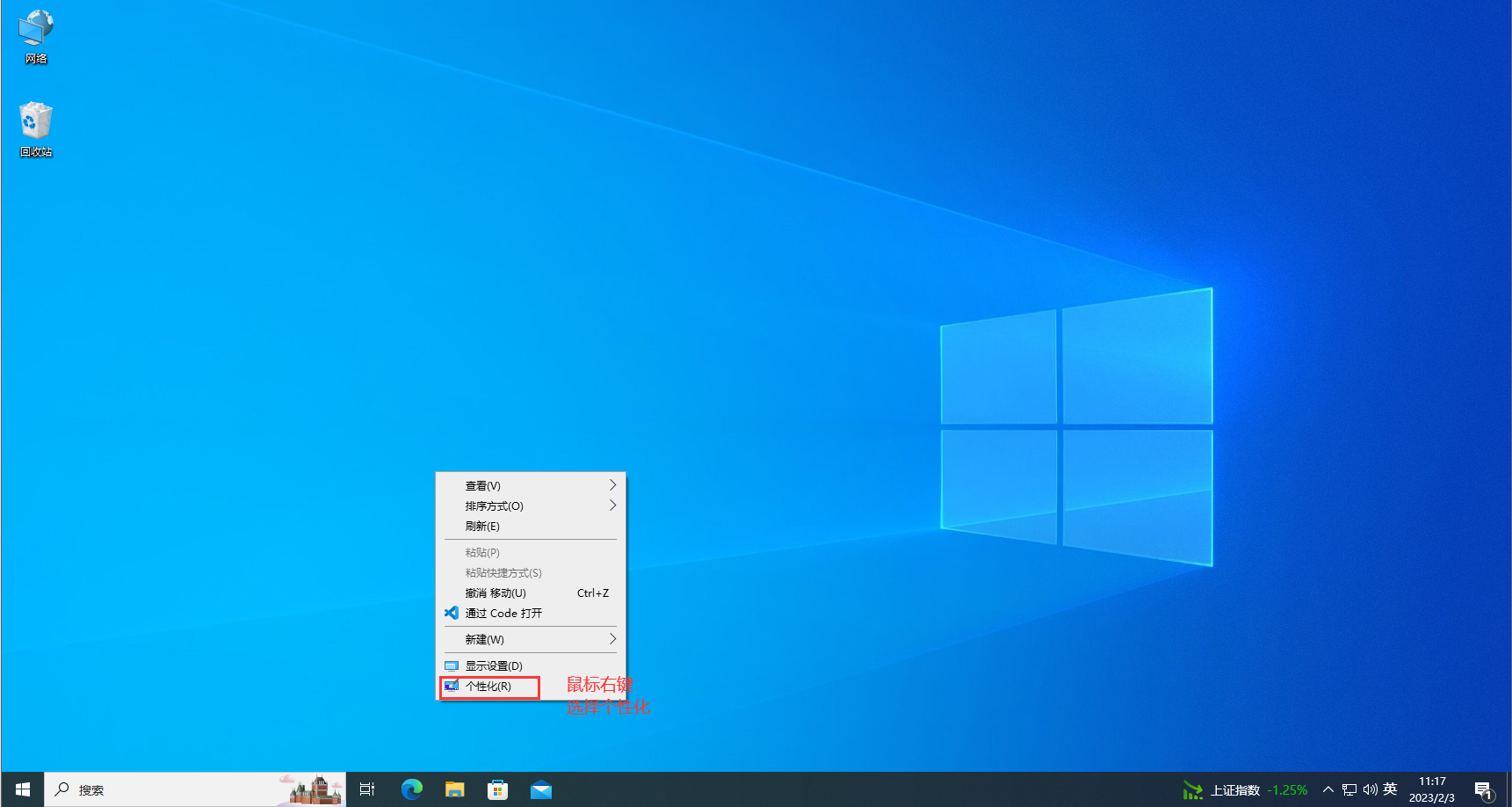Click the 上证指数 stock widget in the taskbar
This screenshot has height=807, width=1512.
click(1245, 789)
